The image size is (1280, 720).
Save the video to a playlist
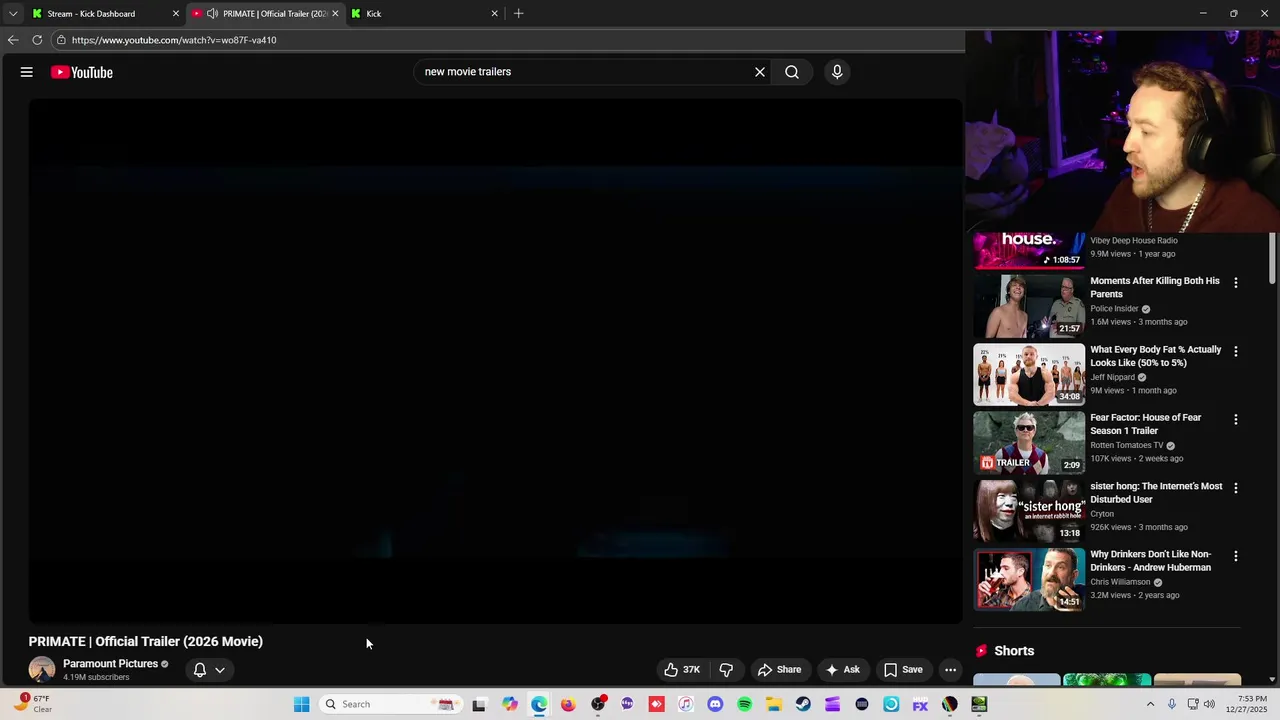click(x=903, y=670)
